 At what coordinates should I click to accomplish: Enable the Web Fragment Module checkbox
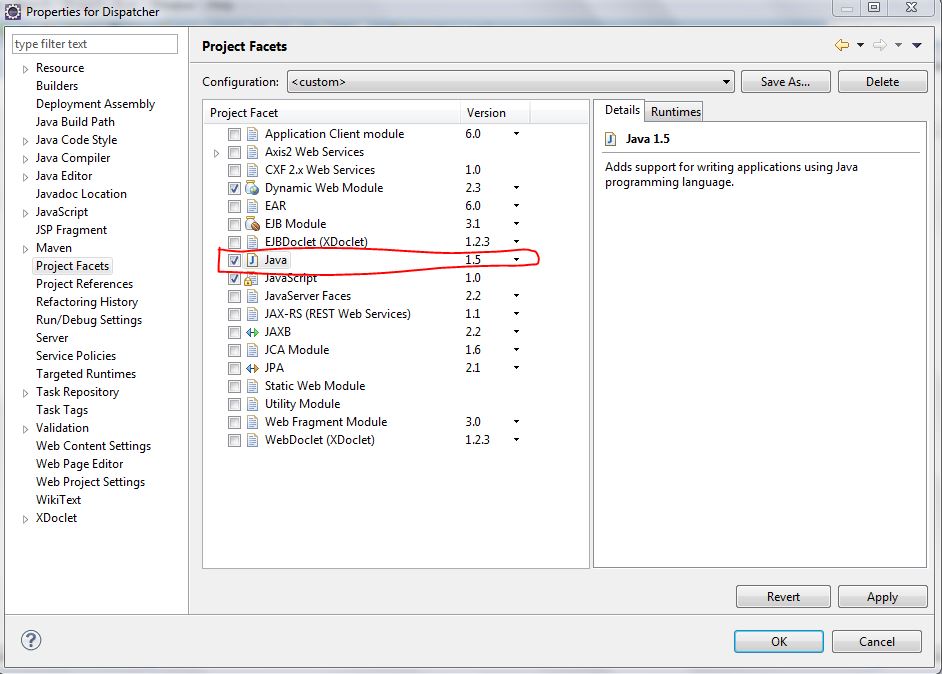pos(234,422)
